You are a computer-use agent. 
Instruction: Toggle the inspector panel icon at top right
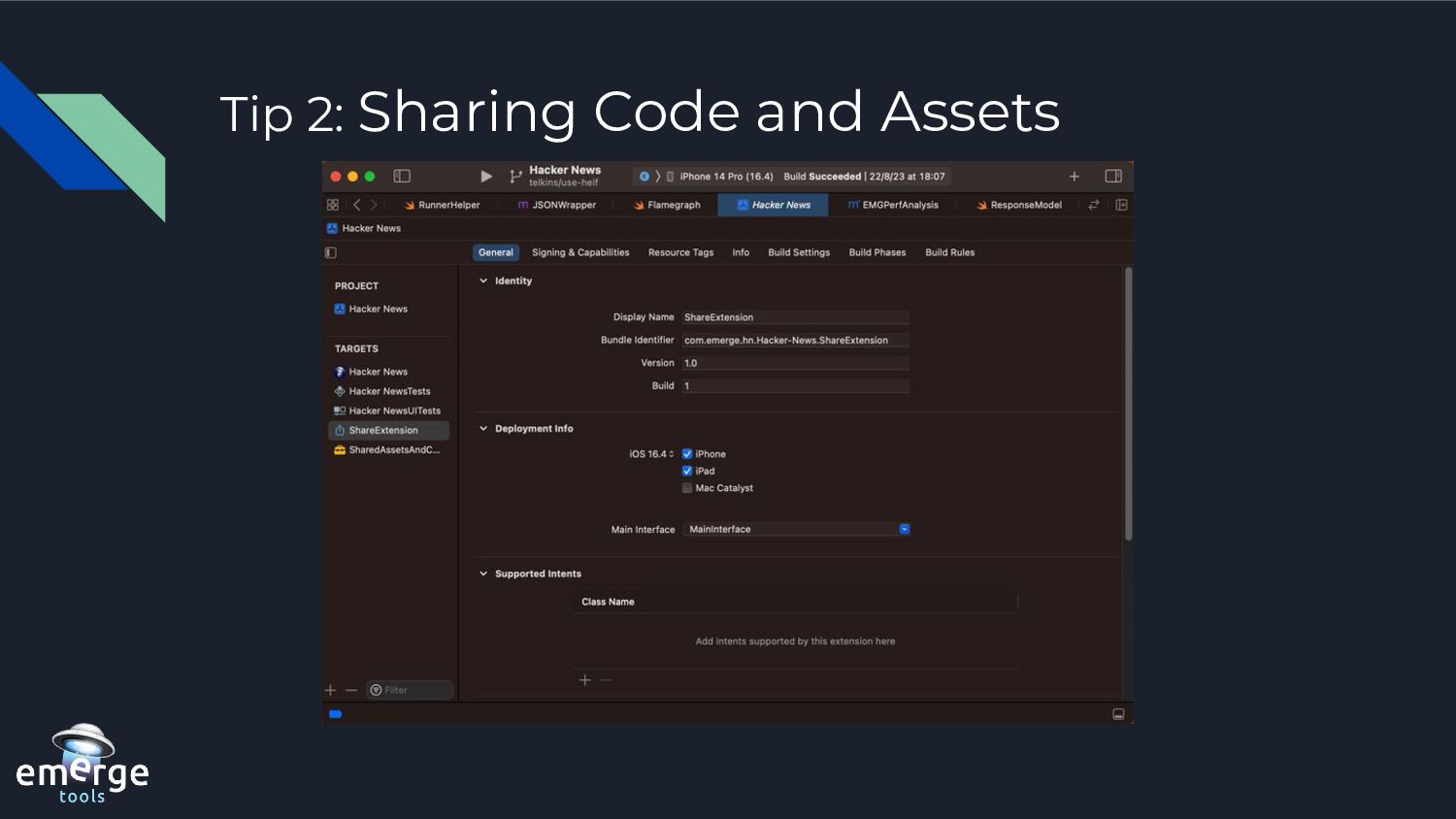[1113, 176]
